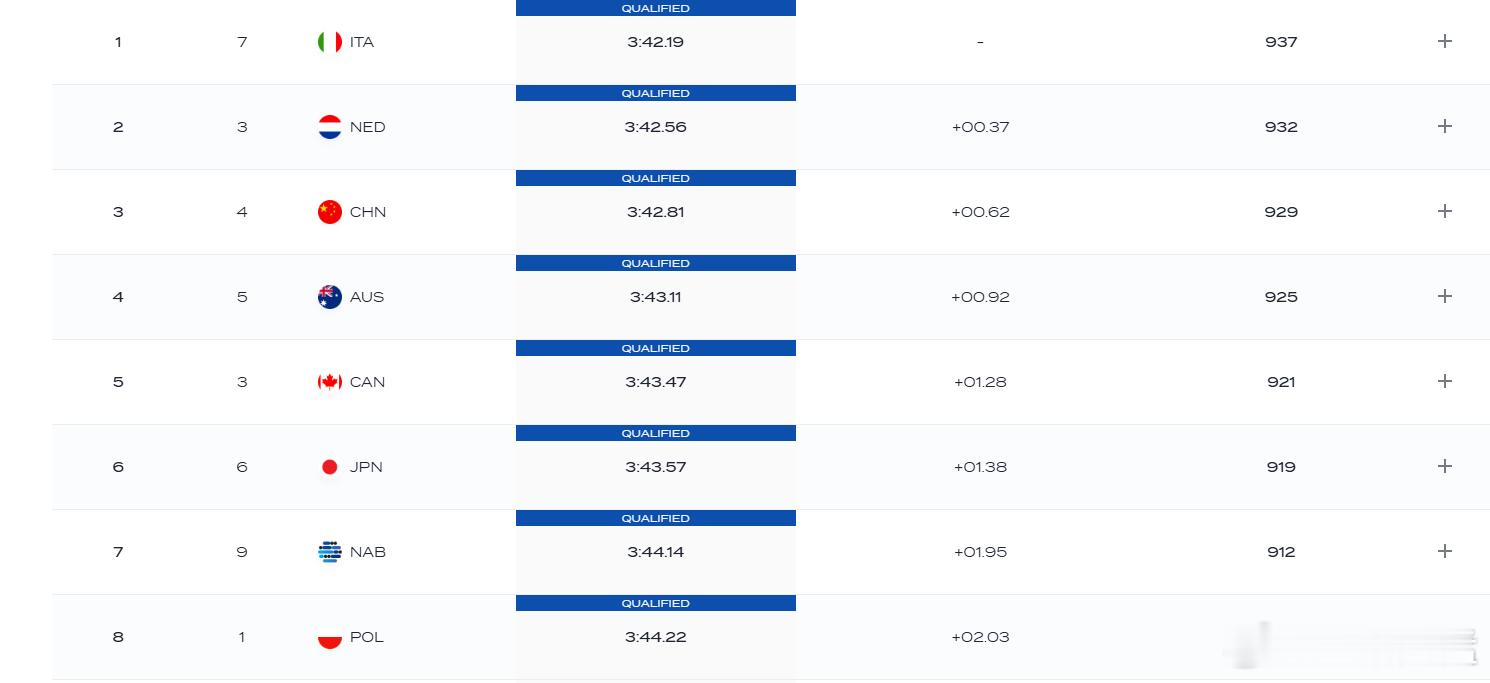
Task: Click the NAB neutral athletes icon
Action: pos(329,552)
